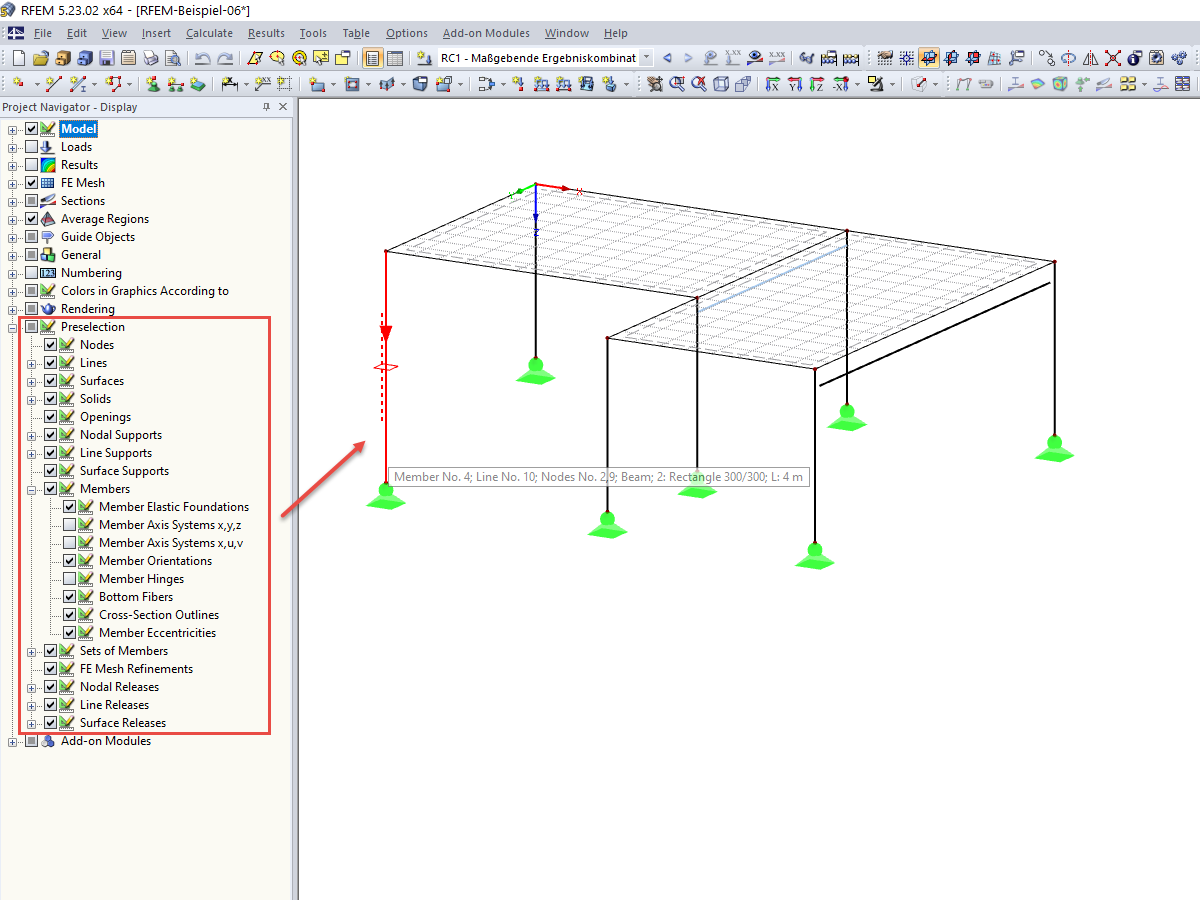1200x900 pixels.
Task: Collapse the Members tree node
Action: tap(32, 489)
